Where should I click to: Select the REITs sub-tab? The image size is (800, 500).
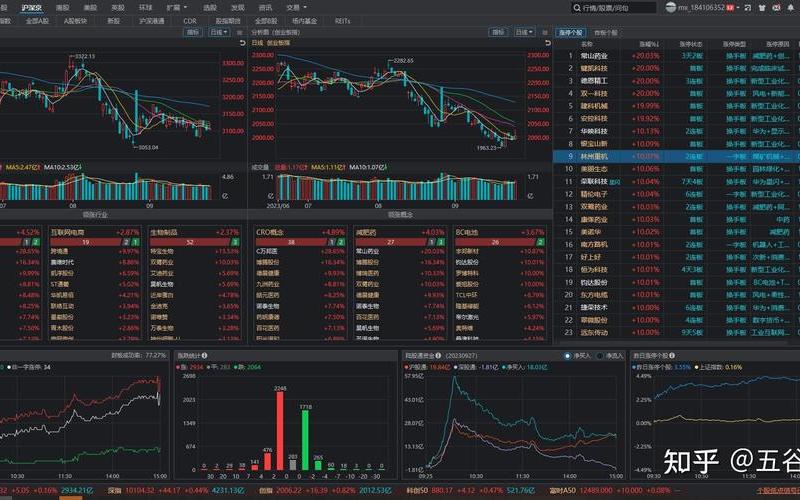point(342,21)
